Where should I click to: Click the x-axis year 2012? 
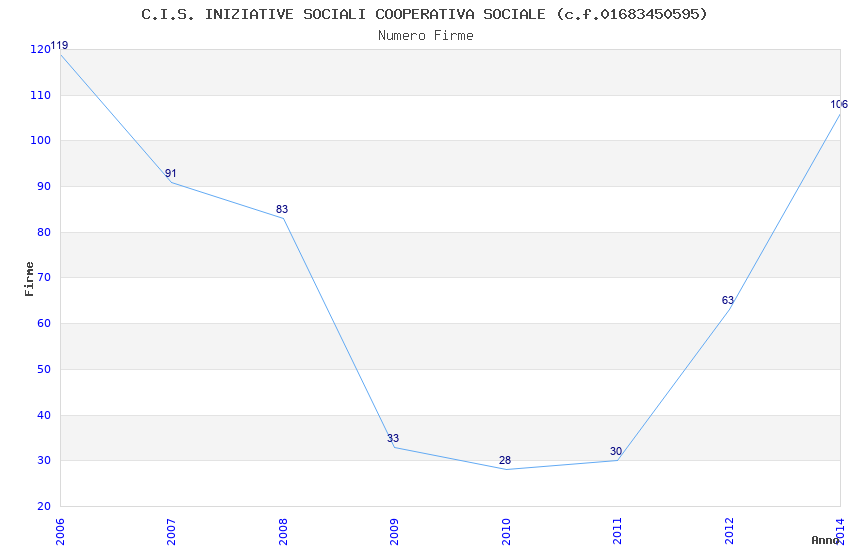pos(729,531)
